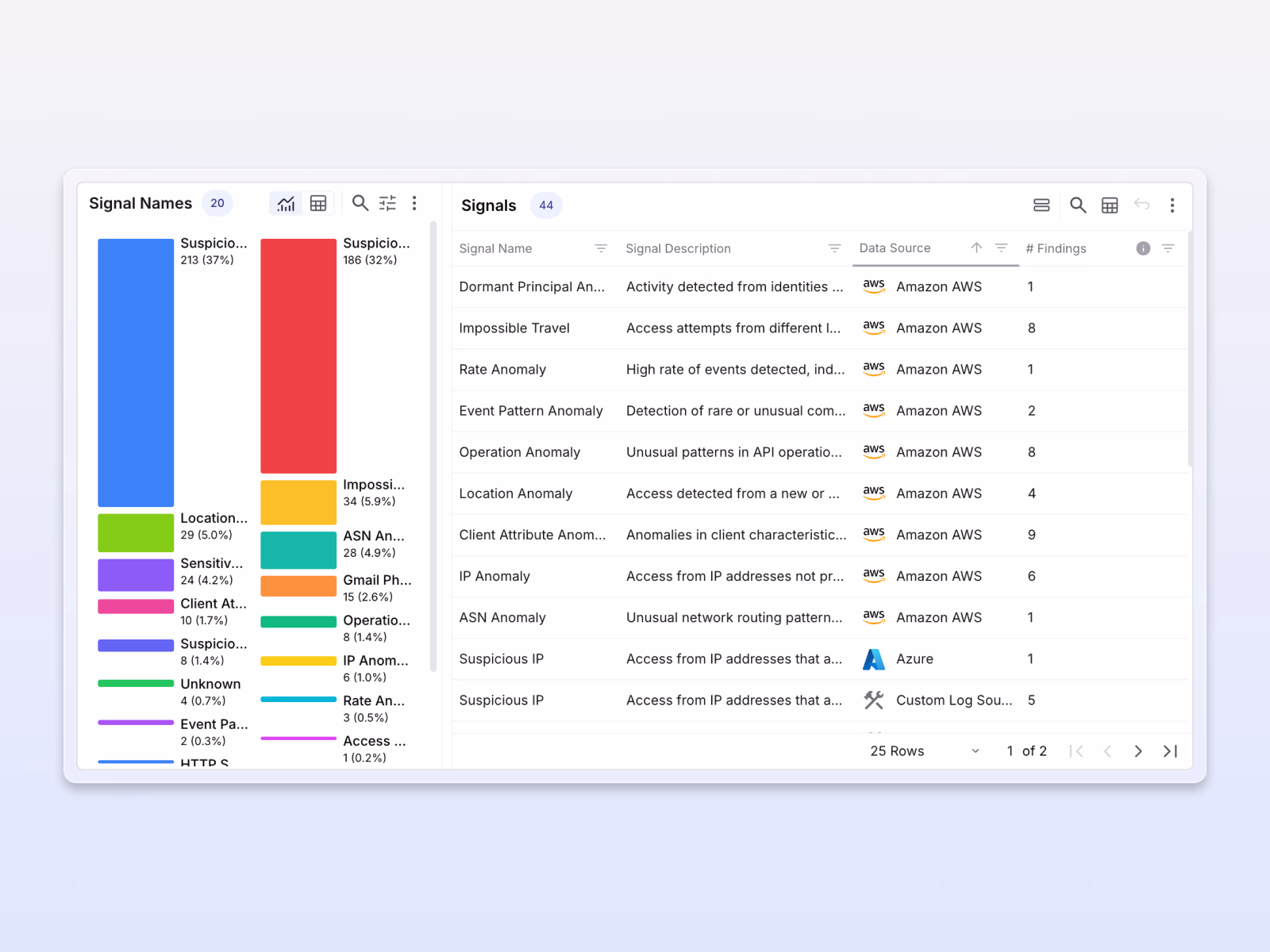Click Signal Name column header
This screenshot has height=952, width=1270.
pyautogui.click(x=495, y=248)
